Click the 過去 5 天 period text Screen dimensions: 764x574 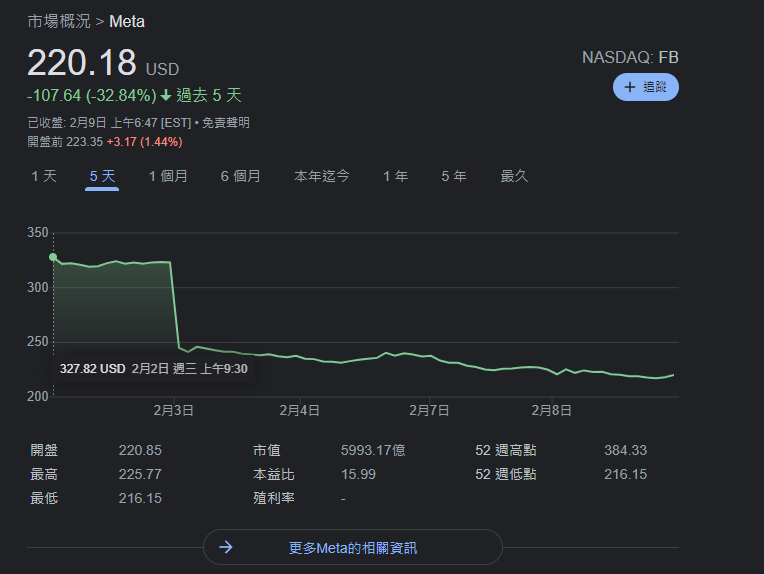(x=209, y=95)
